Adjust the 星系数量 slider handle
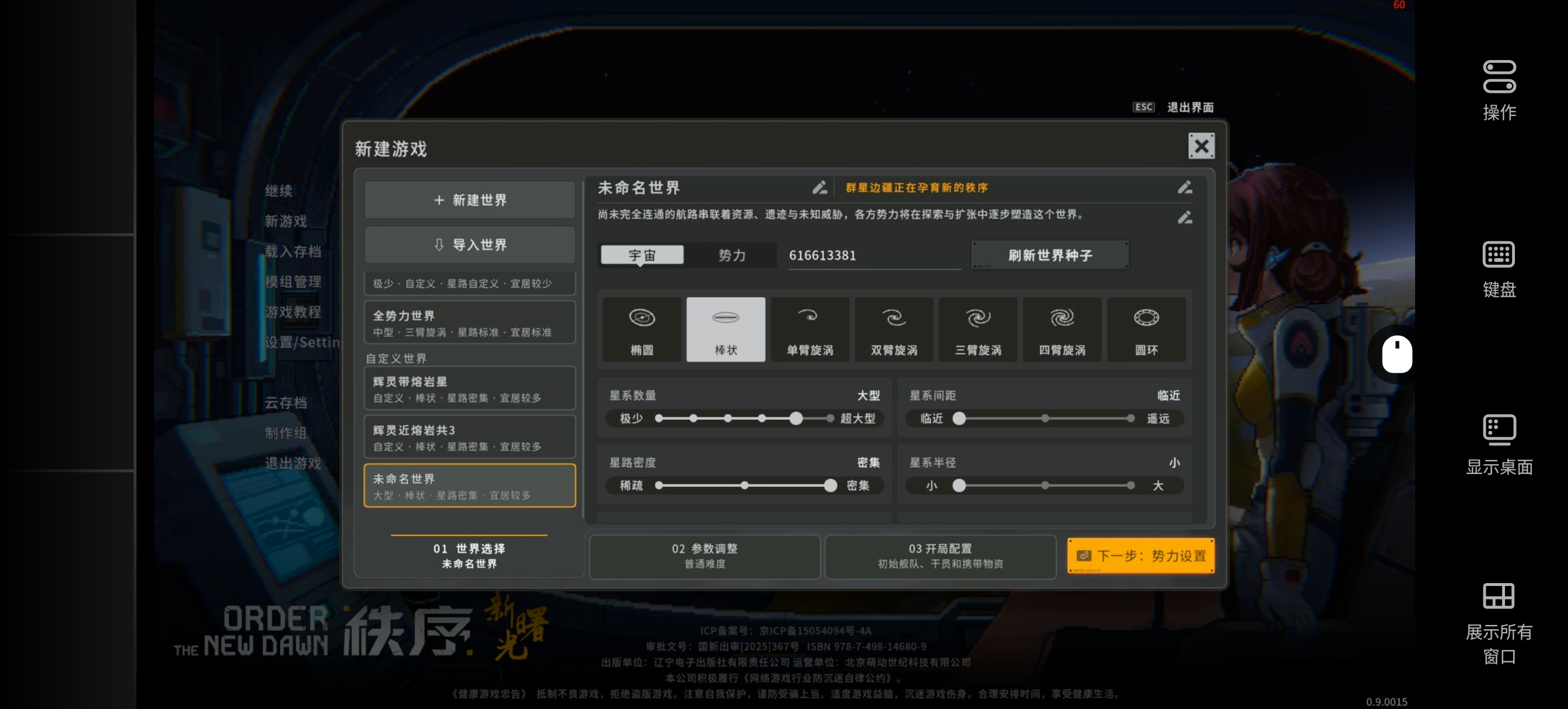 (x=796, y=418)
